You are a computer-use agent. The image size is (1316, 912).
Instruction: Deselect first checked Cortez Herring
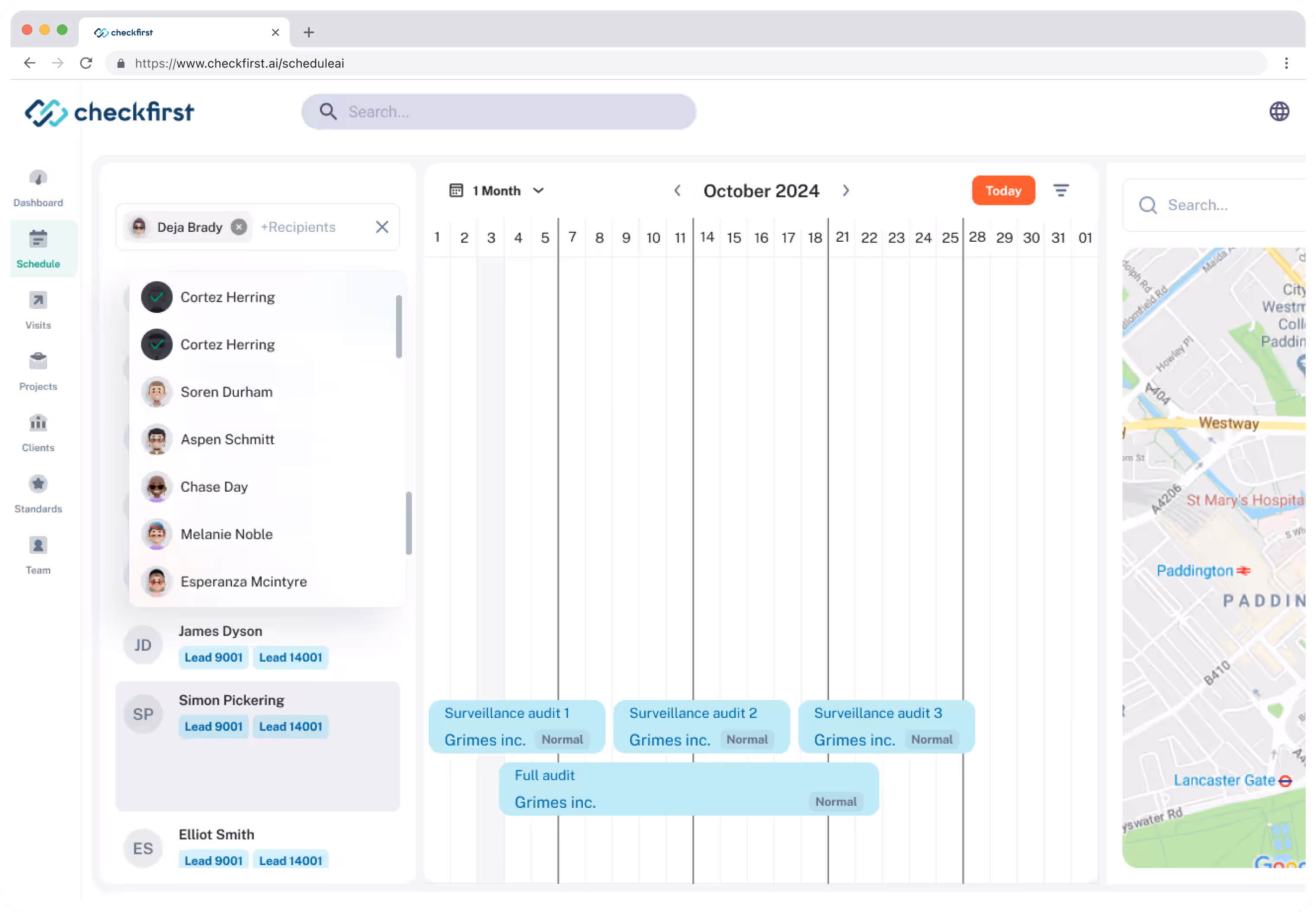(x=157, y=297)
